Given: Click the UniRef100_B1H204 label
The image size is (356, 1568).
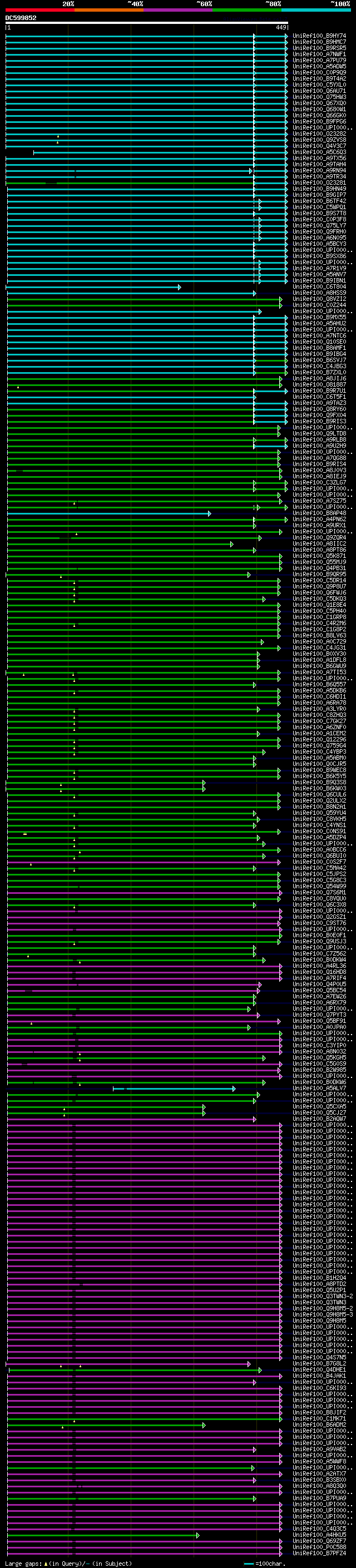Looking at the screenshot, I should pos(319,1278).
